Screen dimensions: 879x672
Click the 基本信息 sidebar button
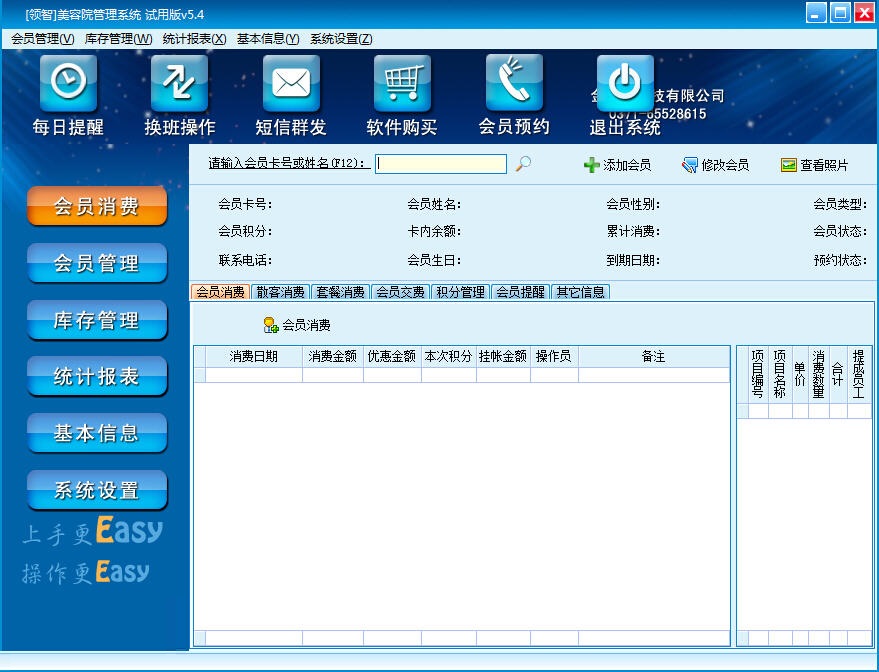click(95, 433)
